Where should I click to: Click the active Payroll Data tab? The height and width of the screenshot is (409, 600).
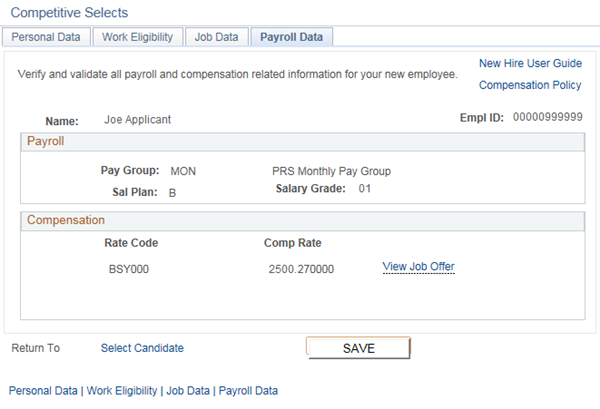click(x=291, y=37)
